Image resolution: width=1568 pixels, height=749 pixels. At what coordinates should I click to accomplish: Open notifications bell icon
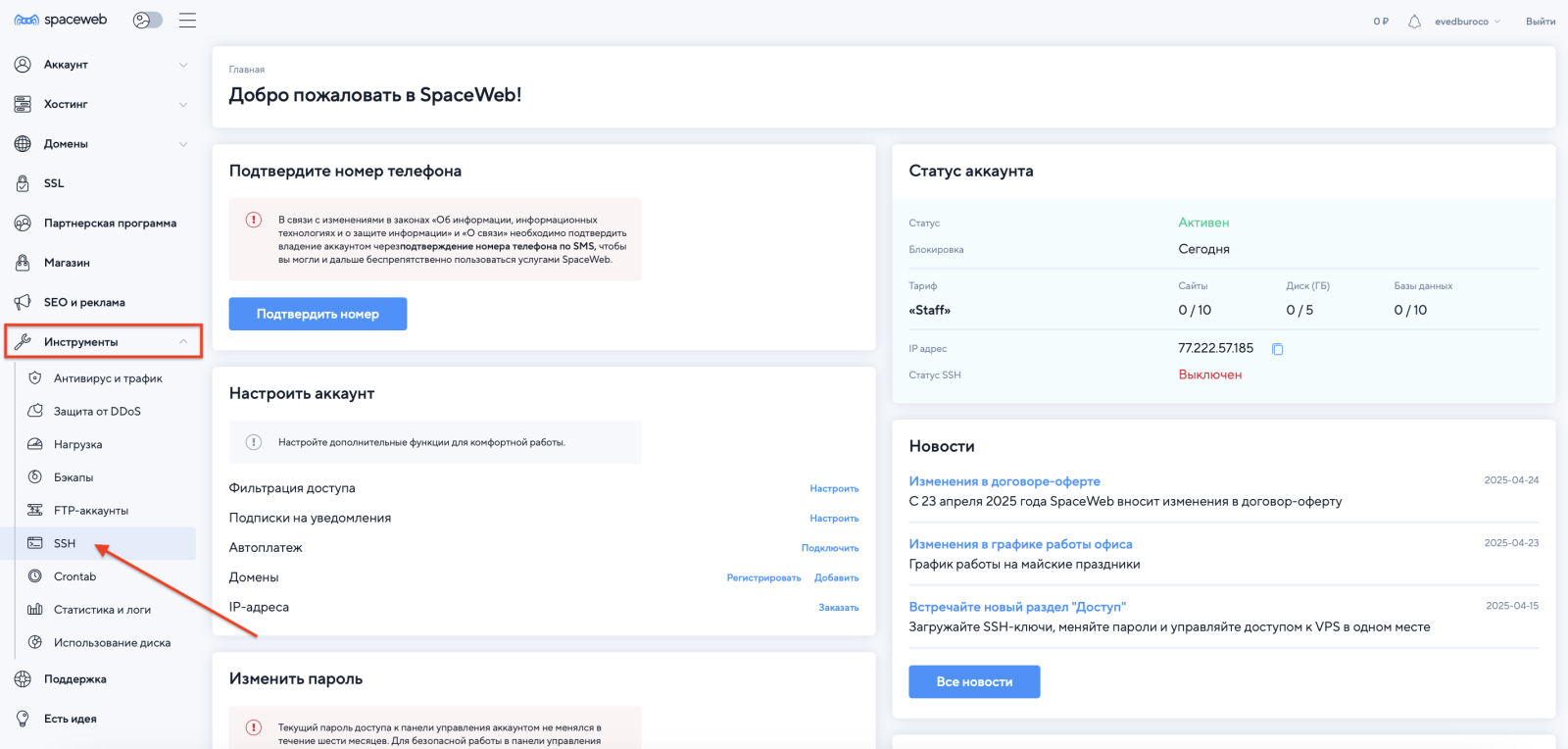point(1414,22)
